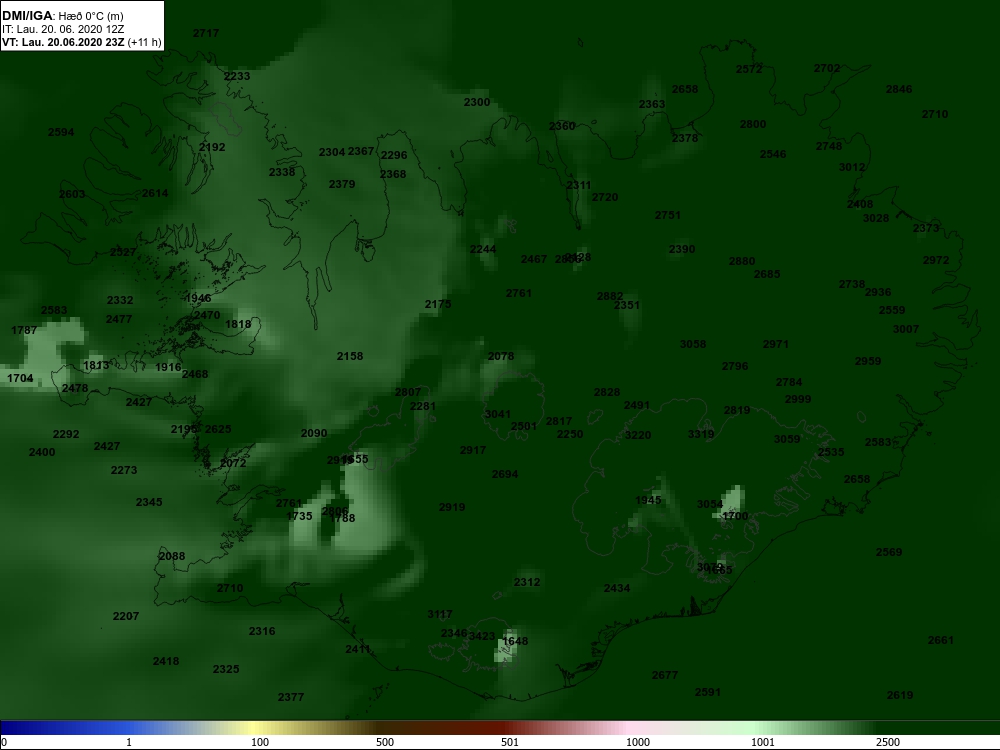Click the map value 3012
1000x750 pixels.
point(852,167)
